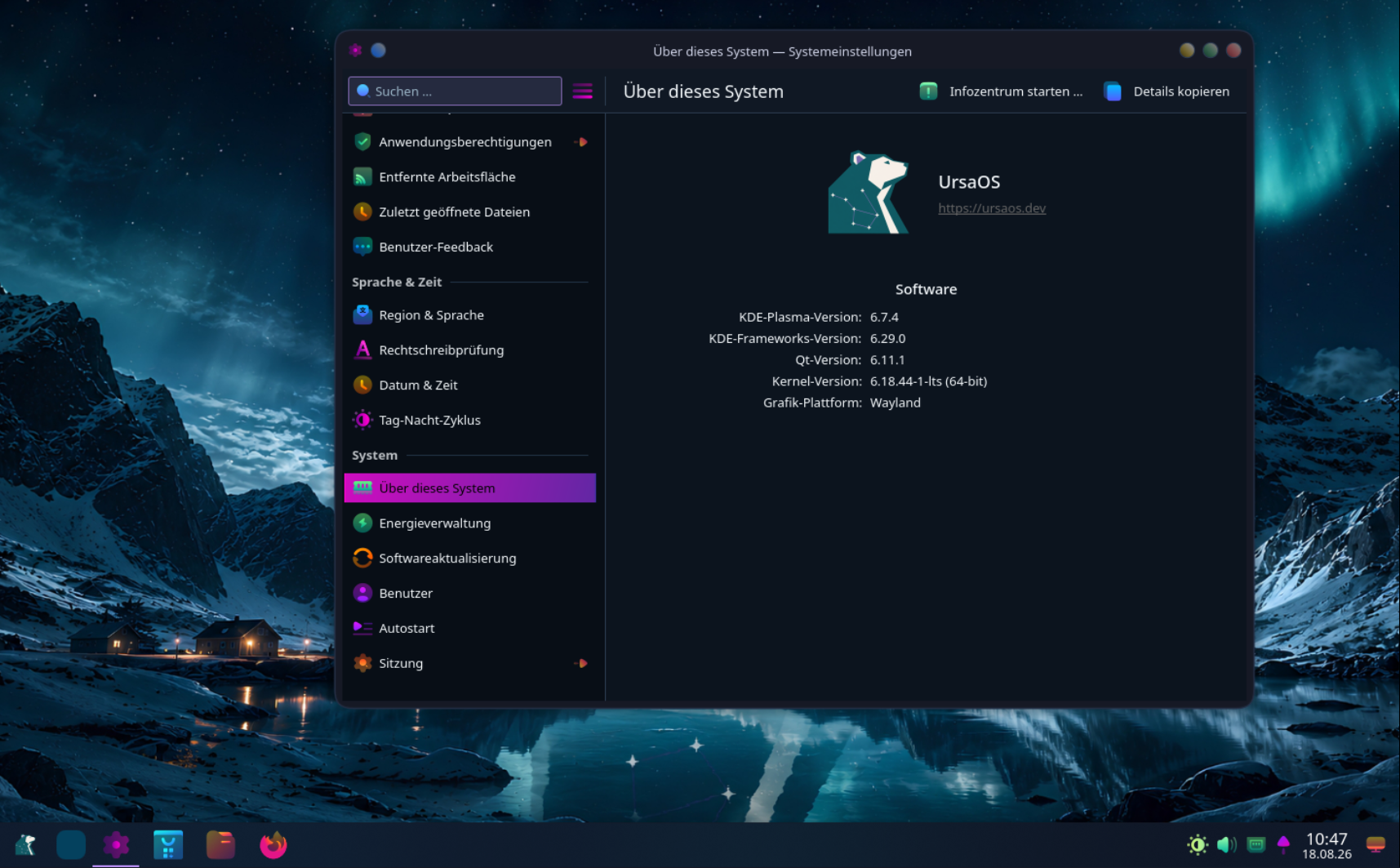1400x868 pixels.
Task: Click the Region & Sprache icon
Action: tap(362, 315)
